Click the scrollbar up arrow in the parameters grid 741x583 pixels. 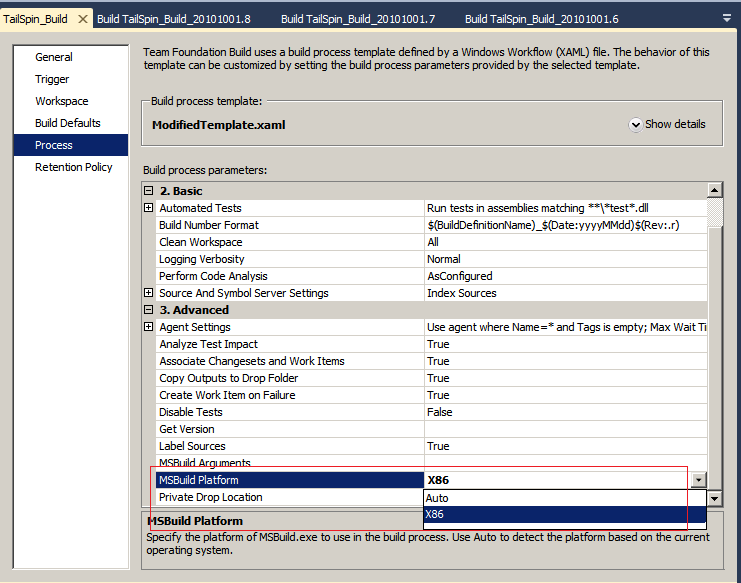715,190
